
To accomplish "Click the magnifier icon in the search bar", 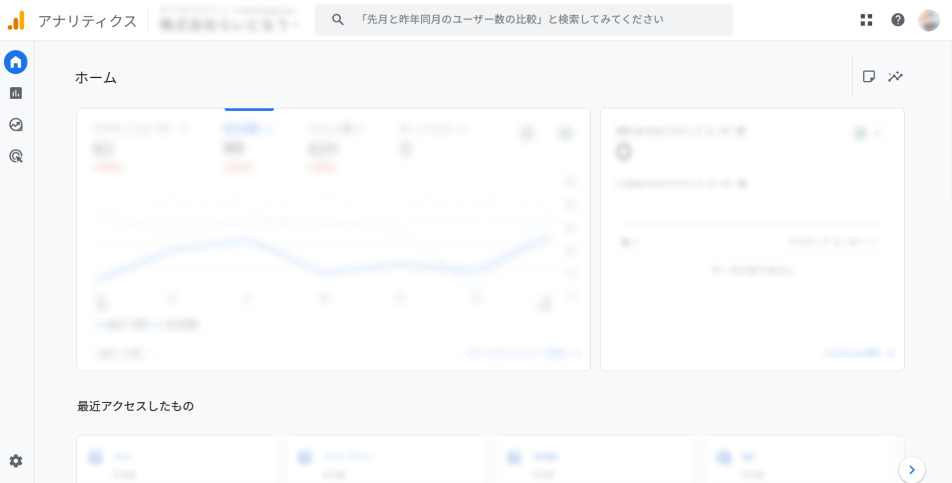I will (x=338, y=20).
